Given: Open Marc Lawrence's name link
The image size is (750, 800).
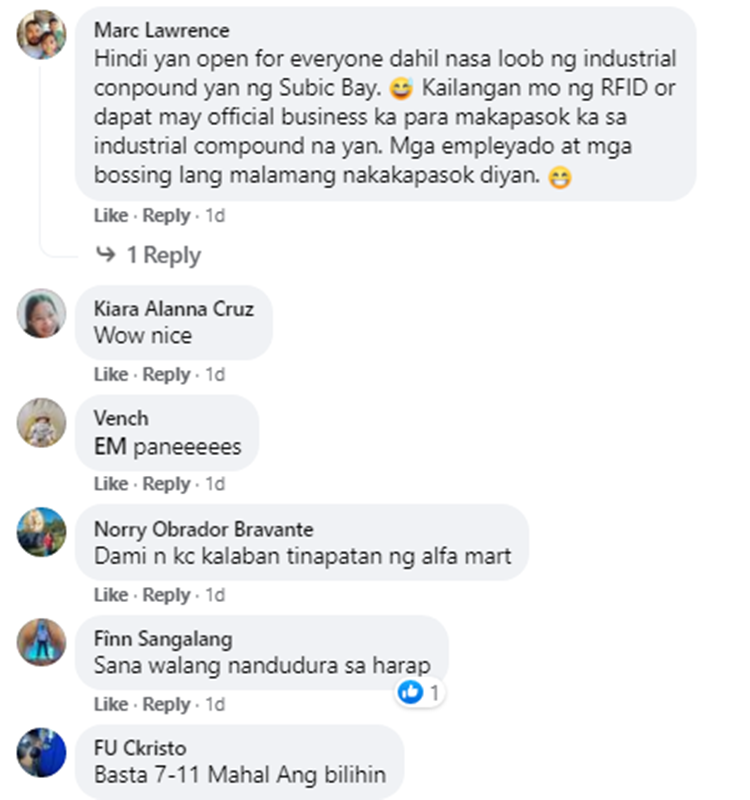Looking at the screenshot, I should coord(161,31).
